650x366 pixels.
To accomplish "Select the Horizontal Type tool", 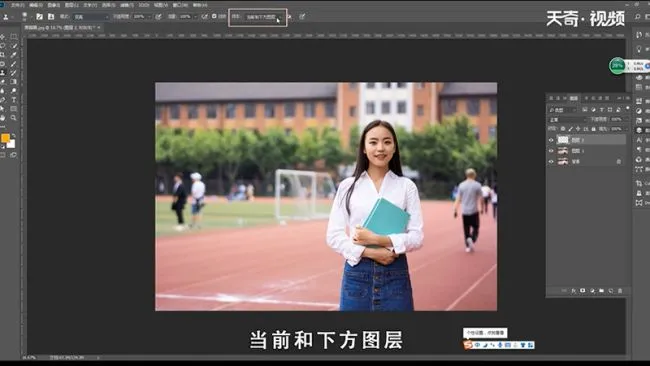I will (14, 100).
